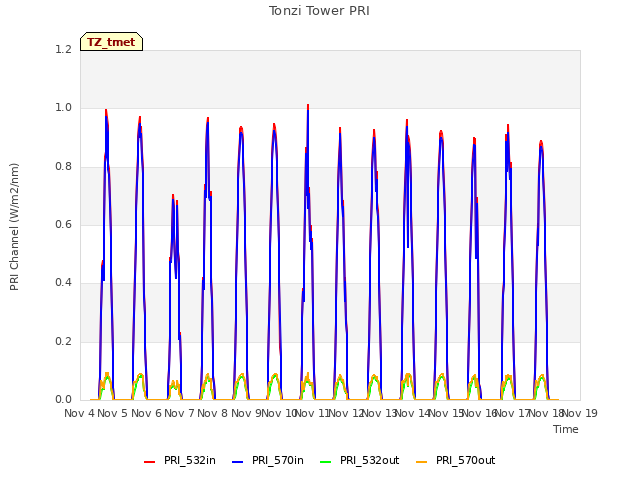Toggle the PRI_570in legend entry
Viewport: 640px width, 480px height.
[x=268, y=461]
